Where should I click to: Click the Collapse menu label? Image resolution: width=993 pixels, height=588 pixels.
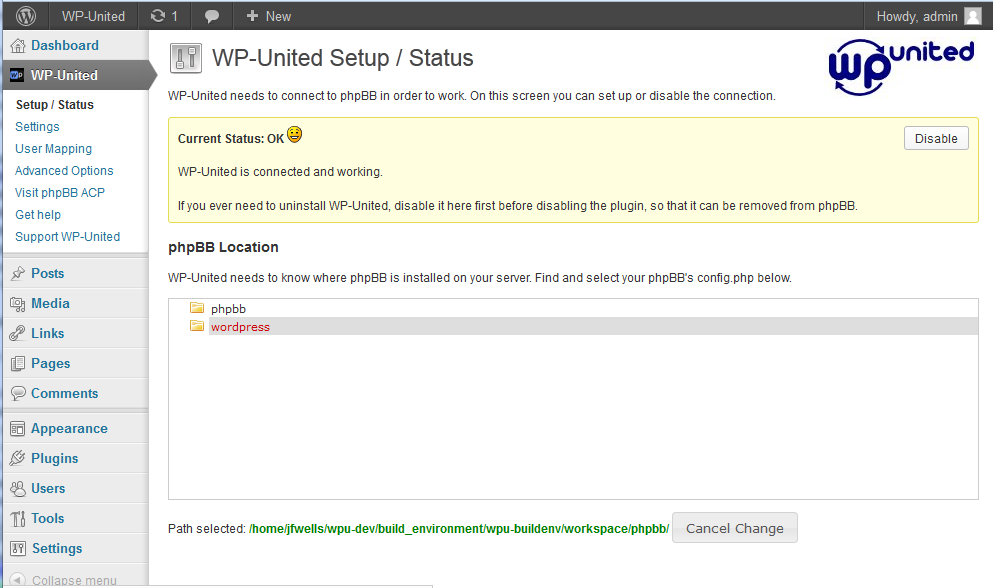[x=74, y=580]
